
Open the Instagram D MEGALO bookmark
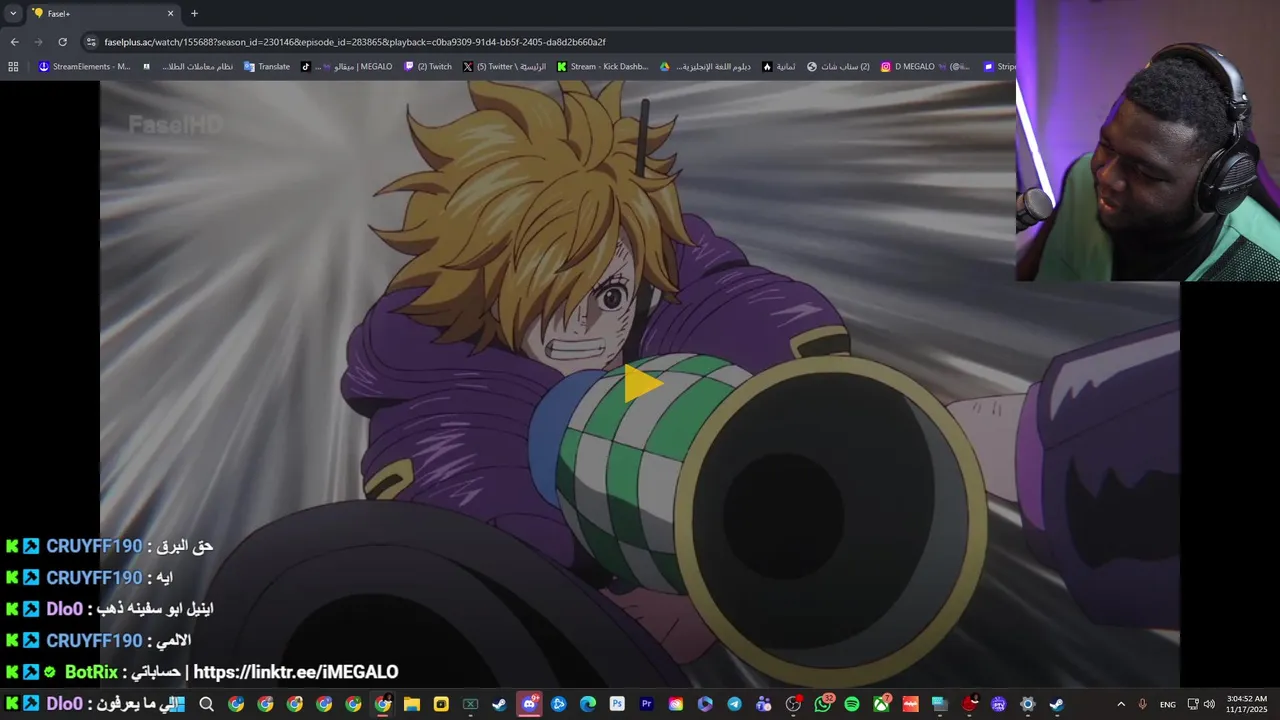coord(925,67)
